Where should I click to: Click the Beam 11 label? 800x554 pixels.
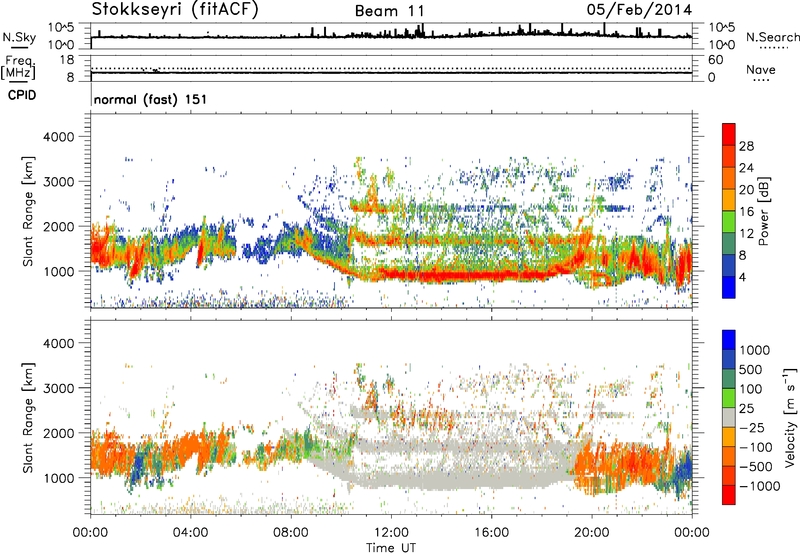390,11
